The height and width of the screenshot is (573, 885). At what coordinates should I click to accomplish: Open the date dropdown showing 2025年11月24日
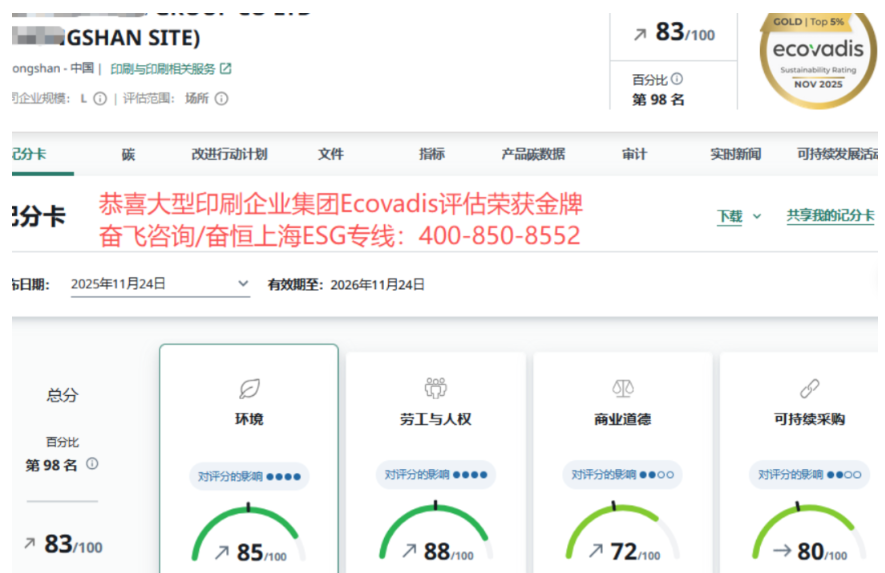[160, 284]
